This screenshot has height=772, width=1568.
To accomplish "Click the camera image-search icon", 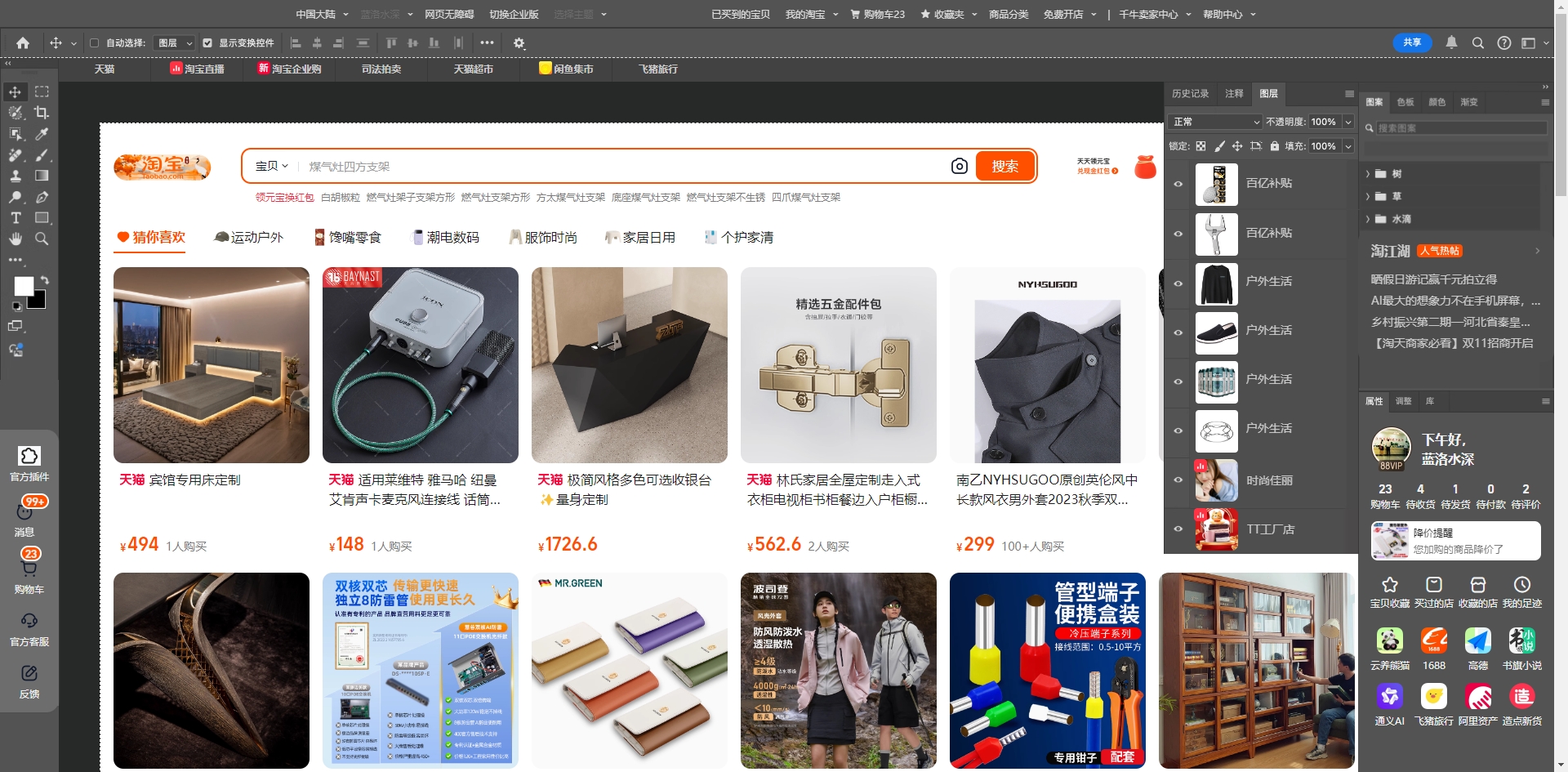I will [x=960, y=167].
